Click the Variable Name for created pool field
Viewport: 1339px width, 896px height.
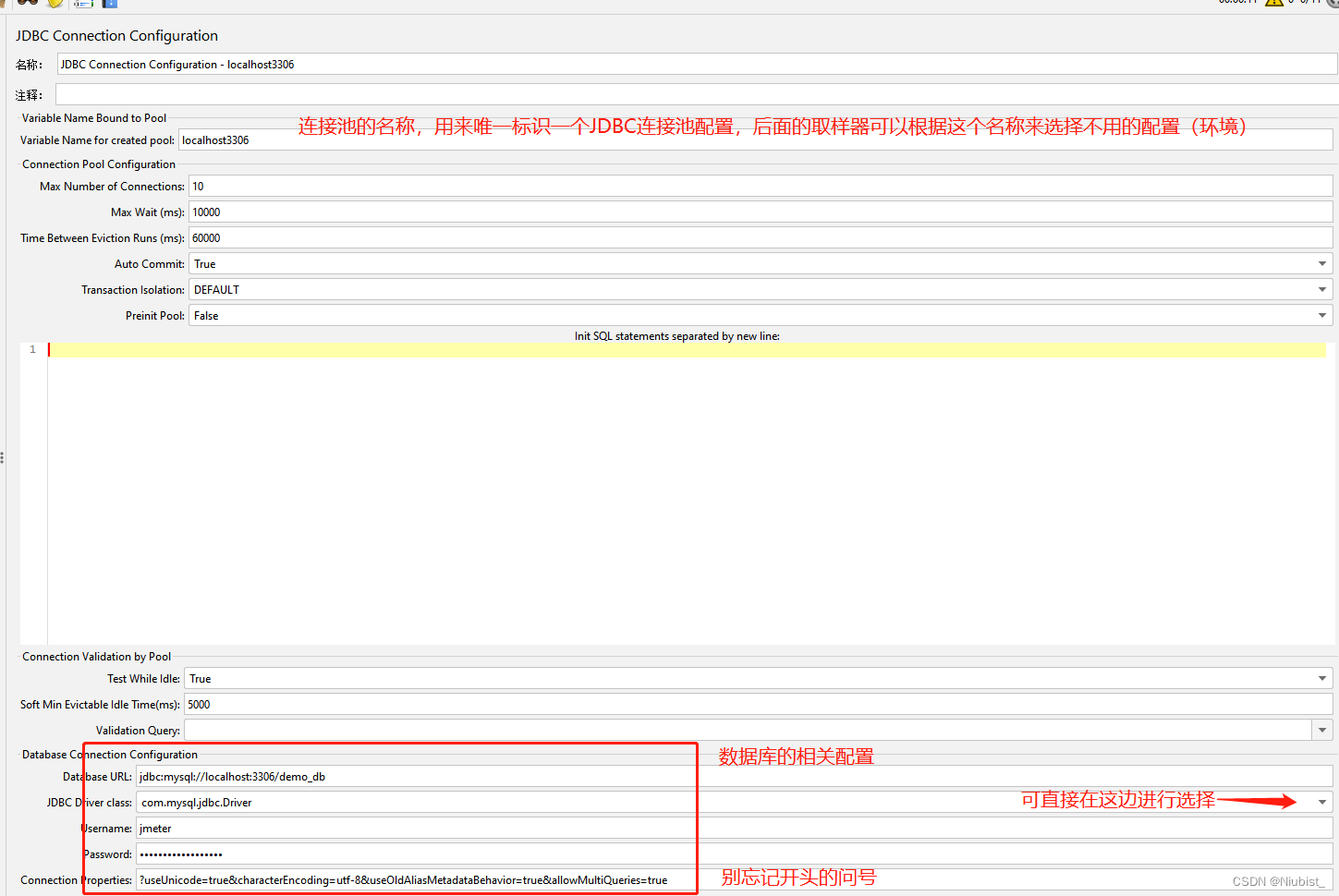(x=755, y=139)
